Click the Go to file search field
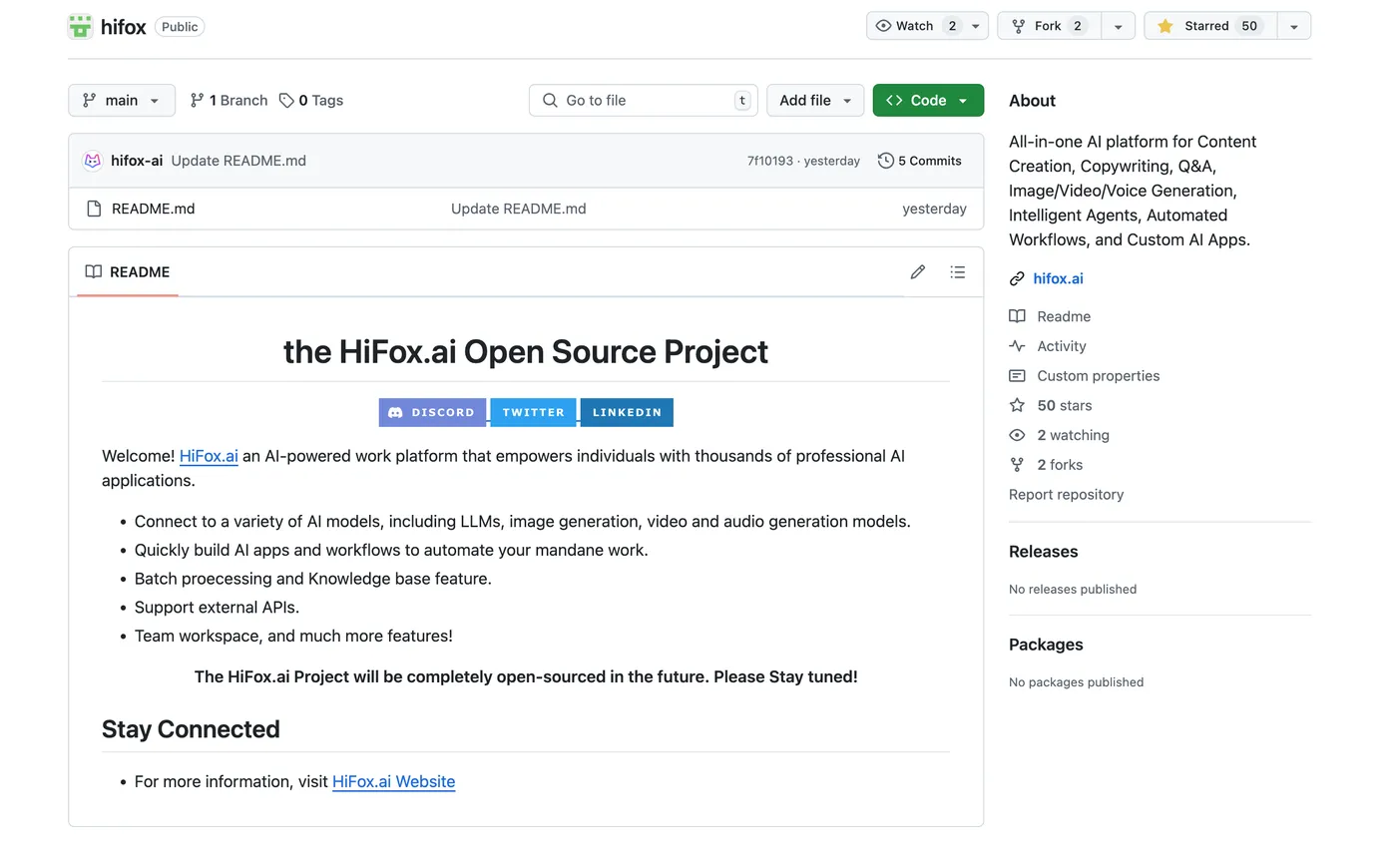 [x=643, y=100]
